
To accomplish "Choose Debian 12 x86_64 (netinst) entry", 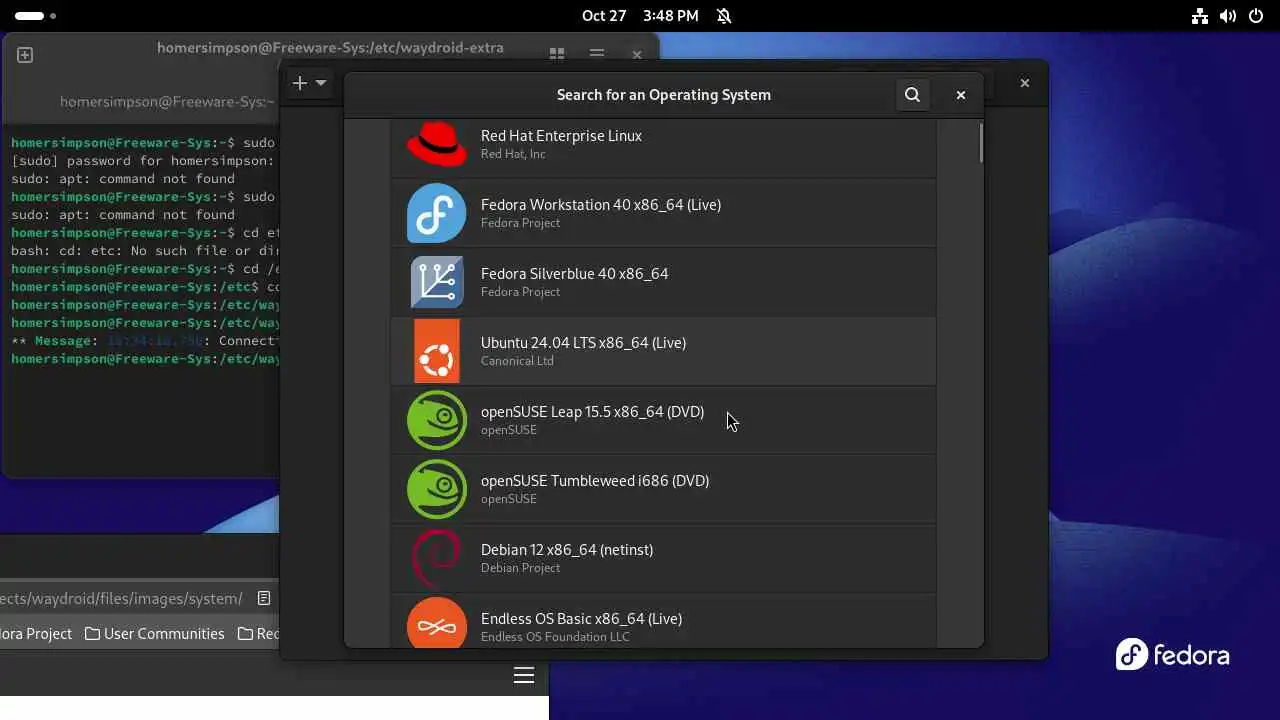I will point(664,558).
